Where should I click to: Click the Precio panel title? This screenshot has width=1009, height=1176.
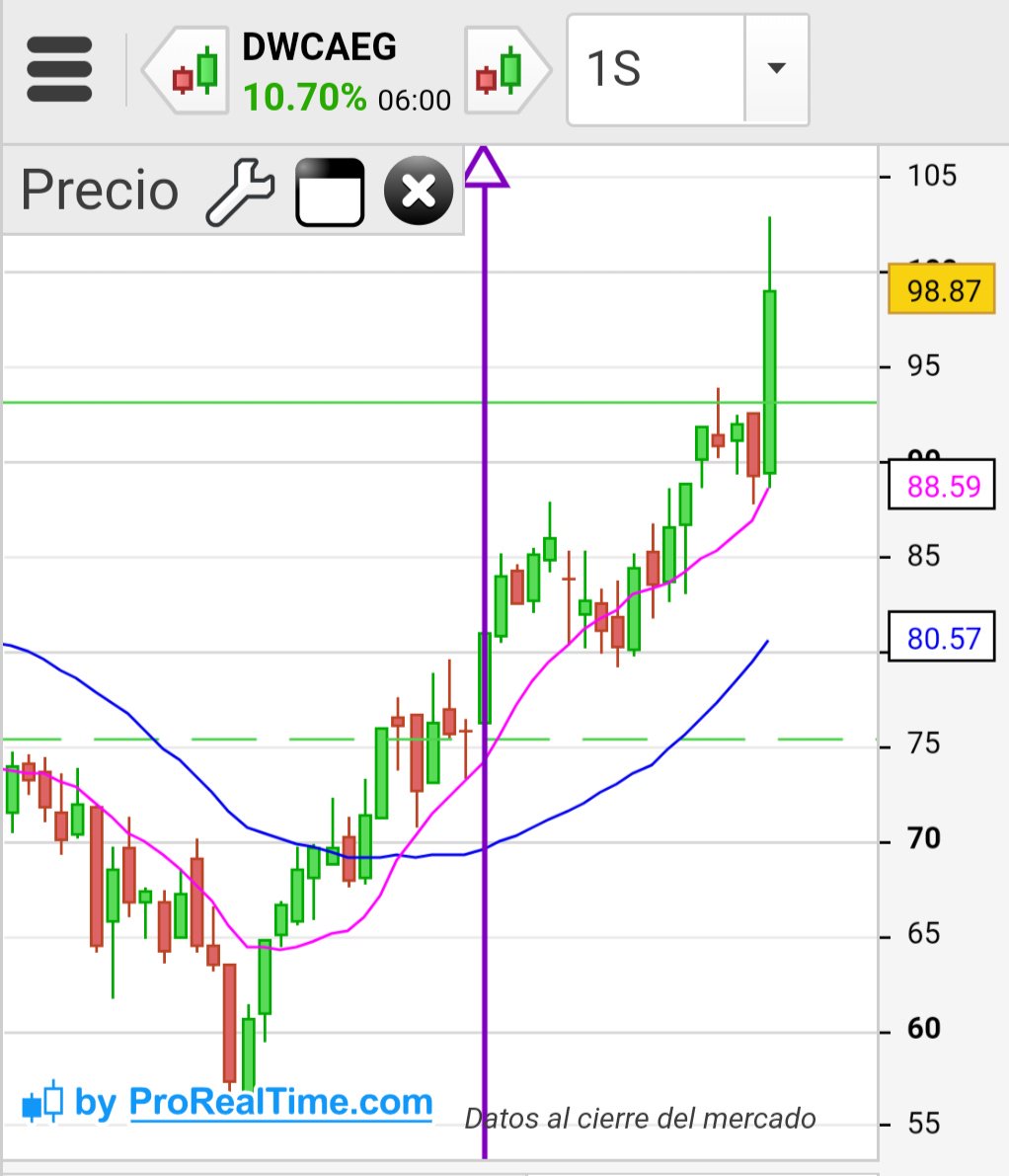(x=99, y=190)
